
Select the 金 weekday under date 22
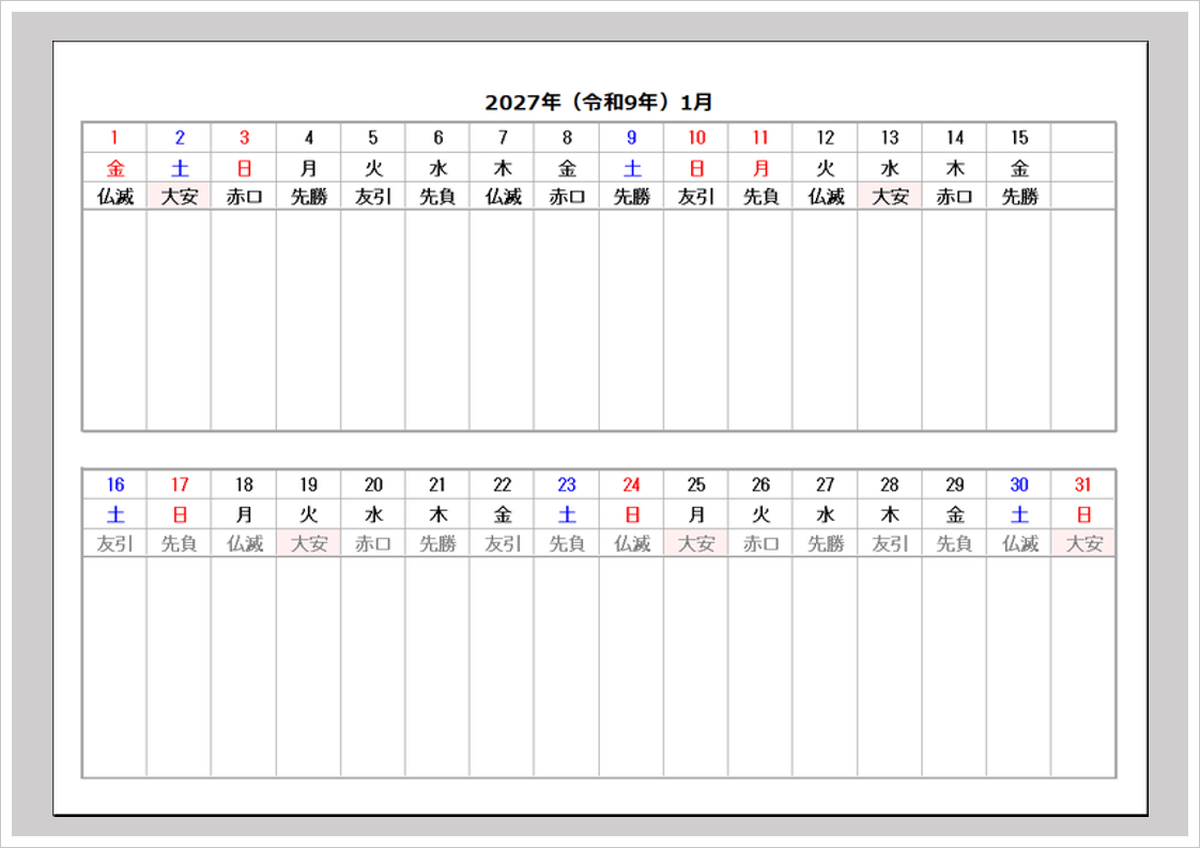pos(502,515)
